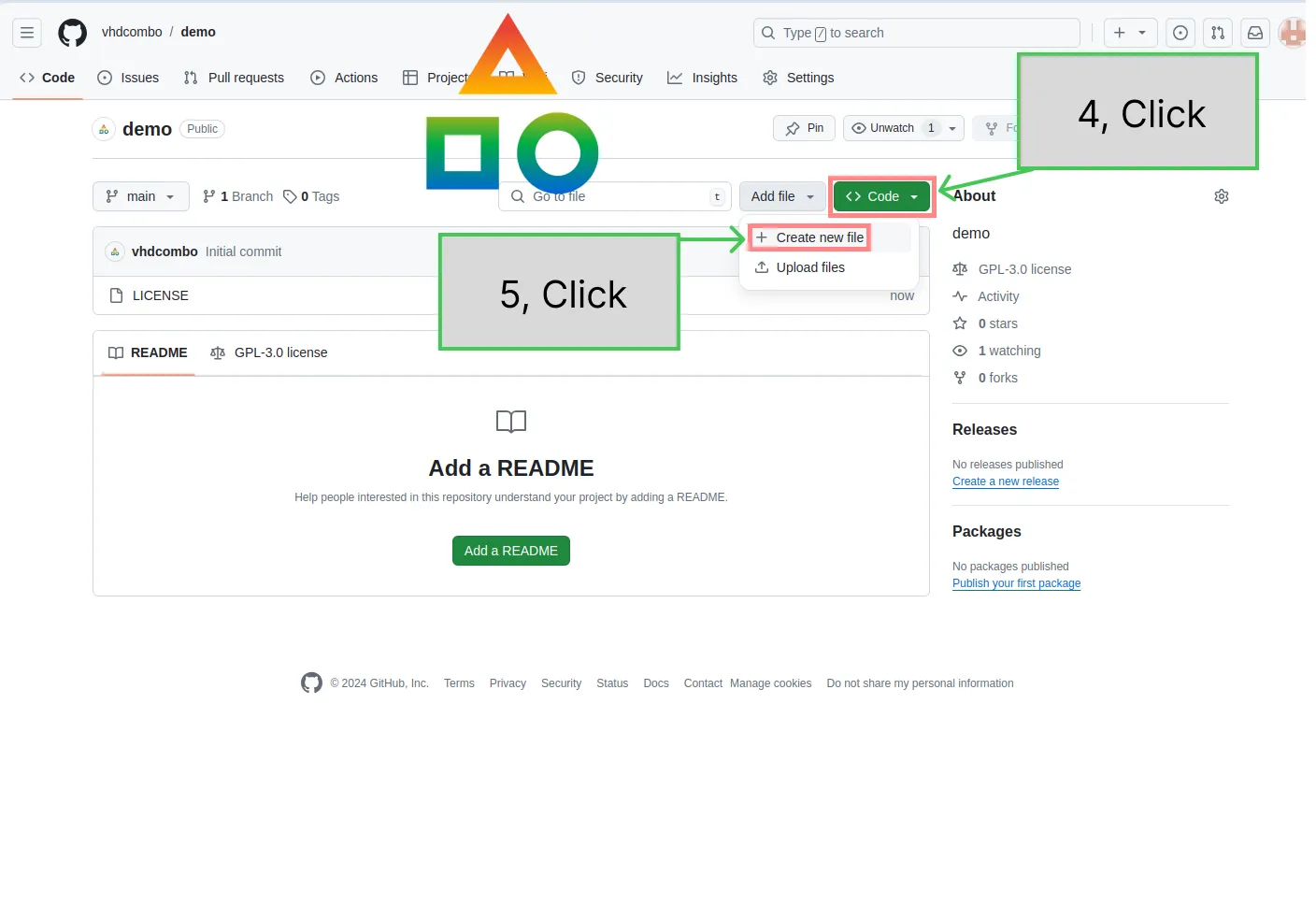Image resolution: width=1316 pixels, height=905 pixels.
Task: Open the Docs footer link
Action: click(656, 683)
